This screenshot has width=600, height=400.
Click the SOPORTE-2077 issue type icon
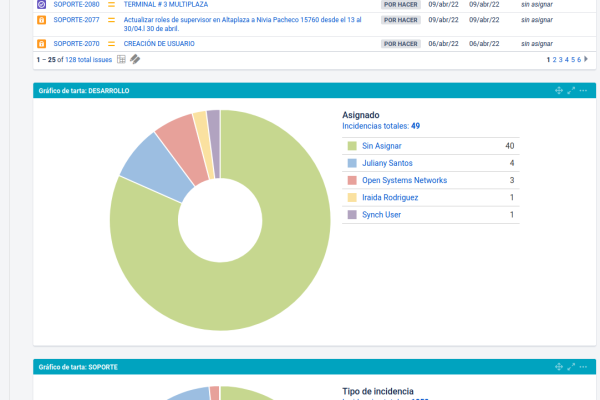(x=41, y=19)
